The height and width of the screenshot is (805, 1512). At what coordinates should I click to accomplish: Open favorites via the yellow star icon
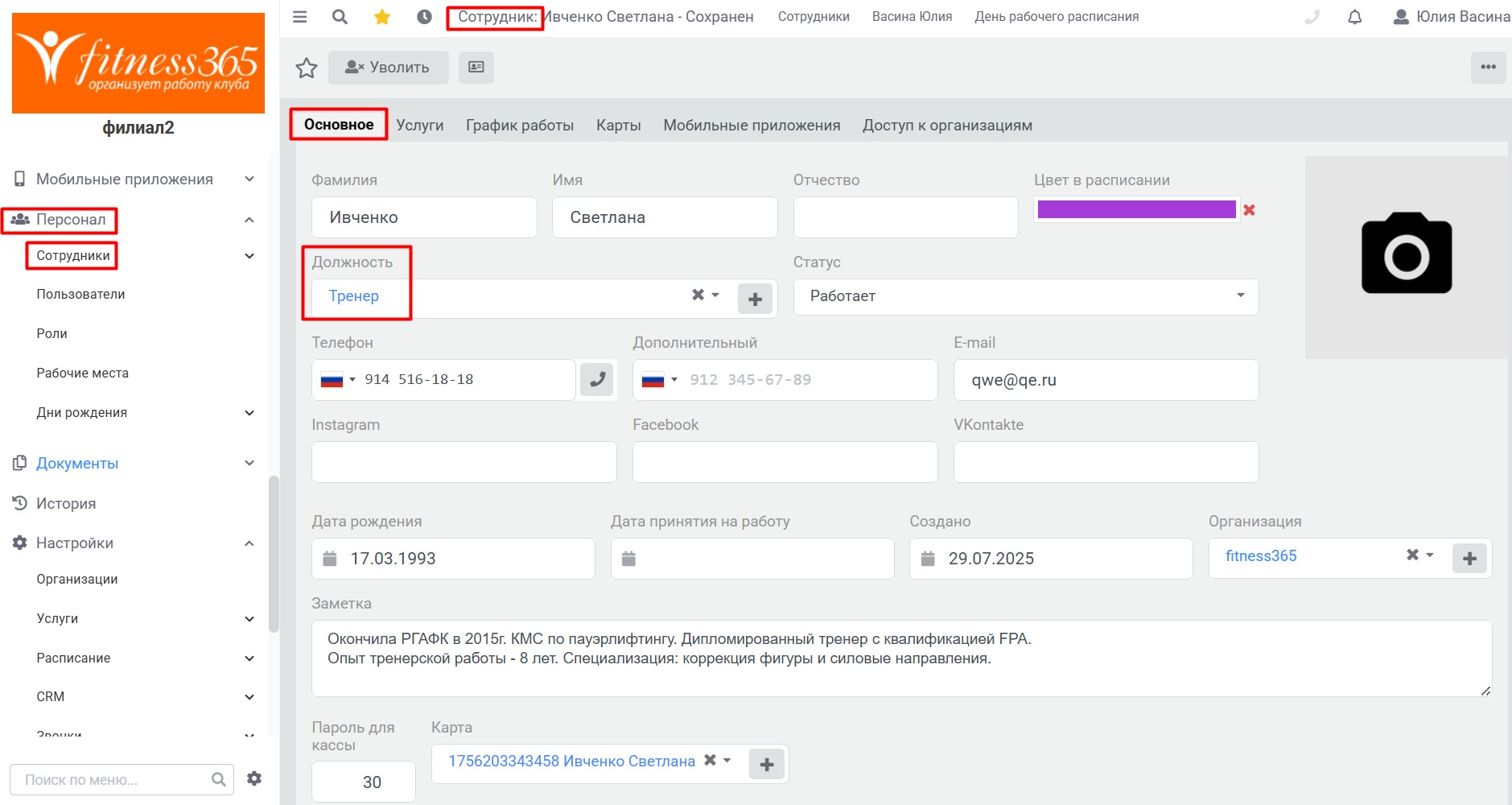[x=382, y=17]
